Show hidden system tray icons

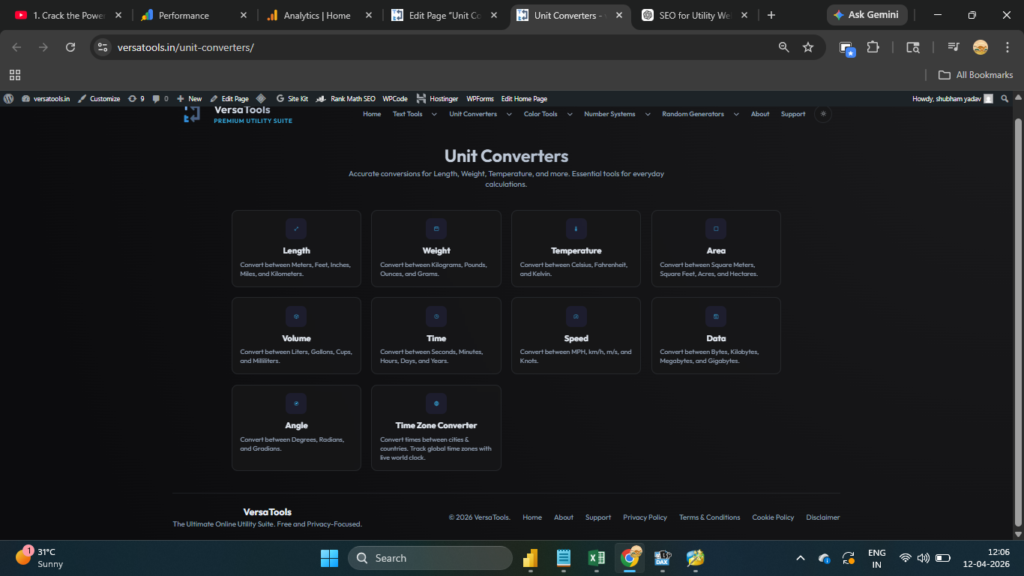click(800, 558)
